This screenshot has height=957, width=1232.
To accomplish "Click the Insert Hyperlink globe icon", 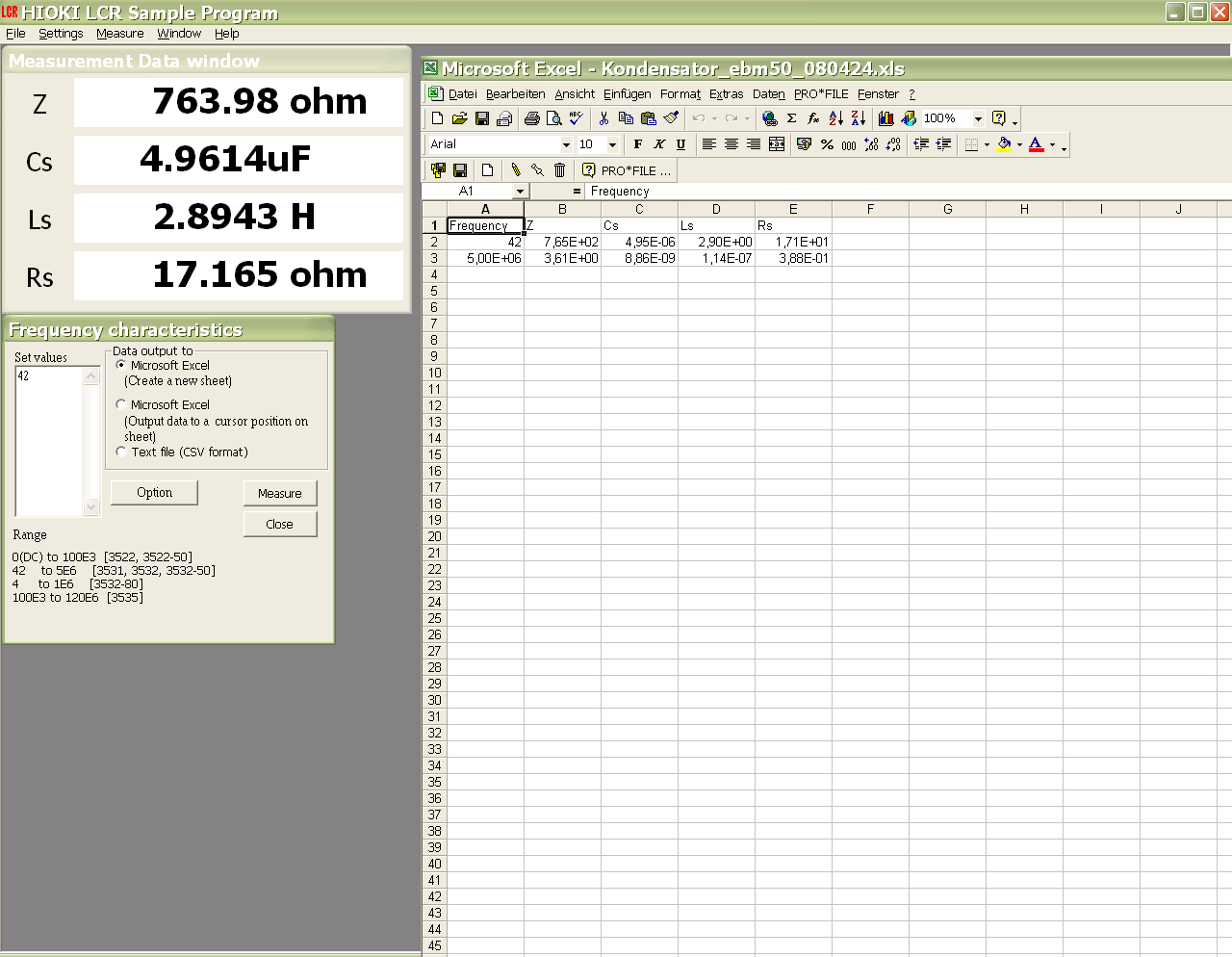I will [x=769, y=118].
